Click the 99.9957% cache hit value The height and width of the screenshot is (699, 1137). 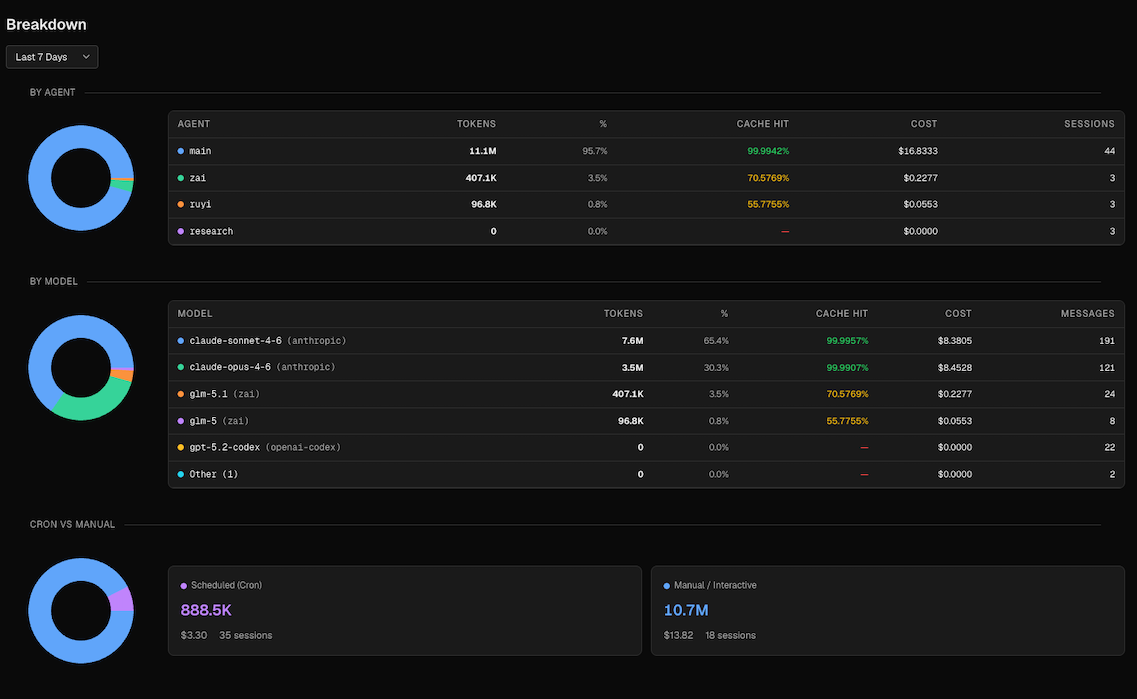point(847,341)
